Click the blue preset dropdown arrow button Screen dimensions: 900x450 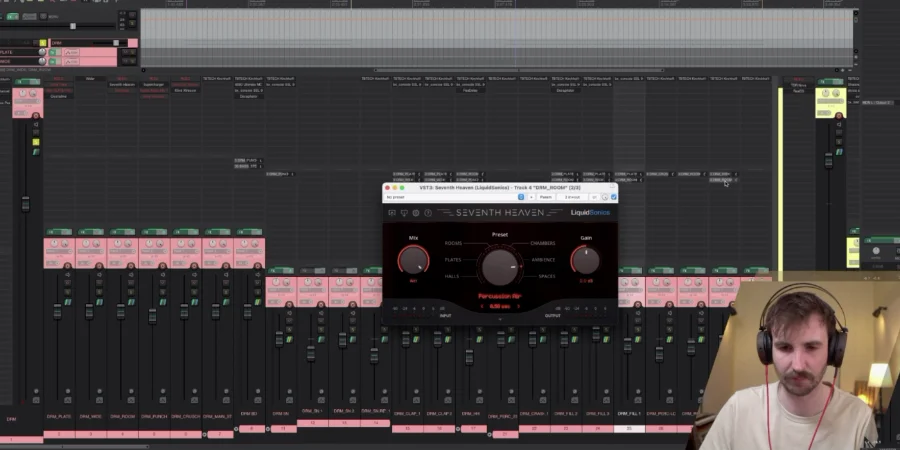(x=521, y=197)
